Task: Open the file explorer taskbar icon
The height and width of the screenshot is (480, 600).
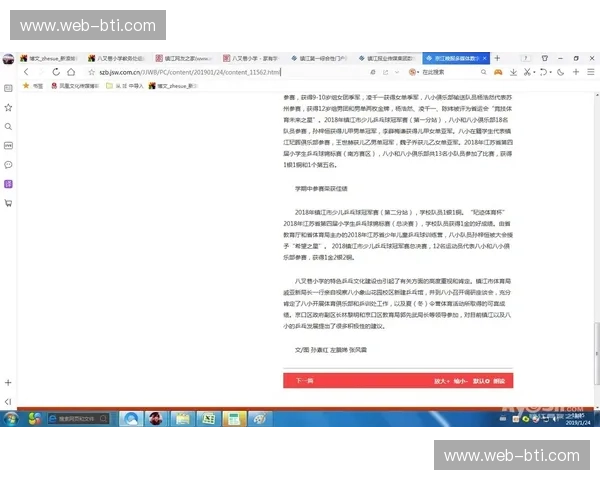Action: point(183,419)
